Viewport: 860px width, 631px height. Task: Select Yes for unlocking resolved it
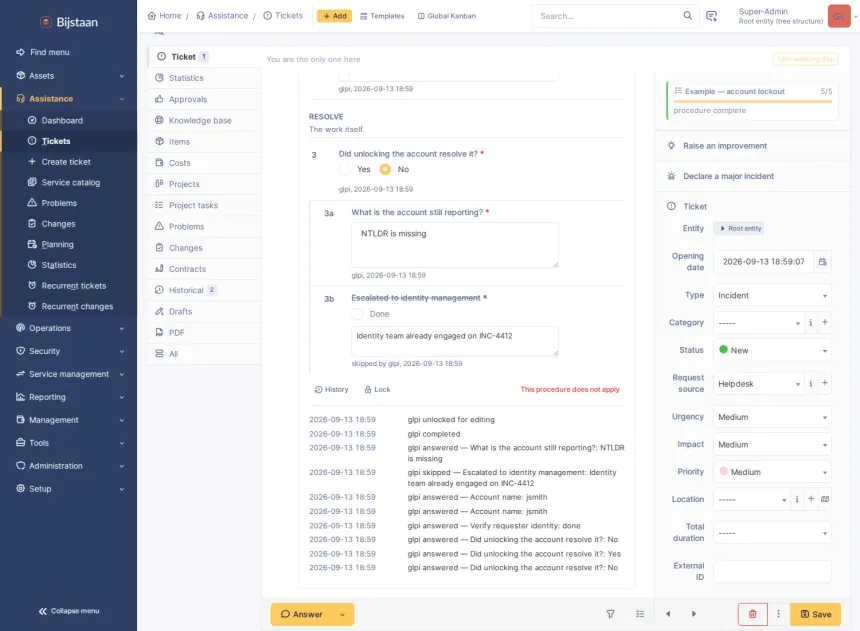coord(344,169)
